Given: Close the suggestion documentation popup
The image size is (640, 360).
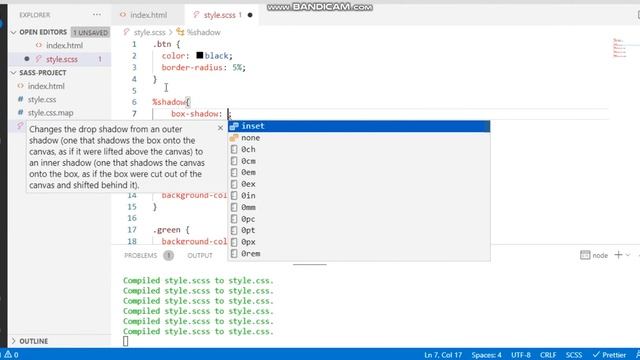Looking at the screenshot, I should point(220,128).
